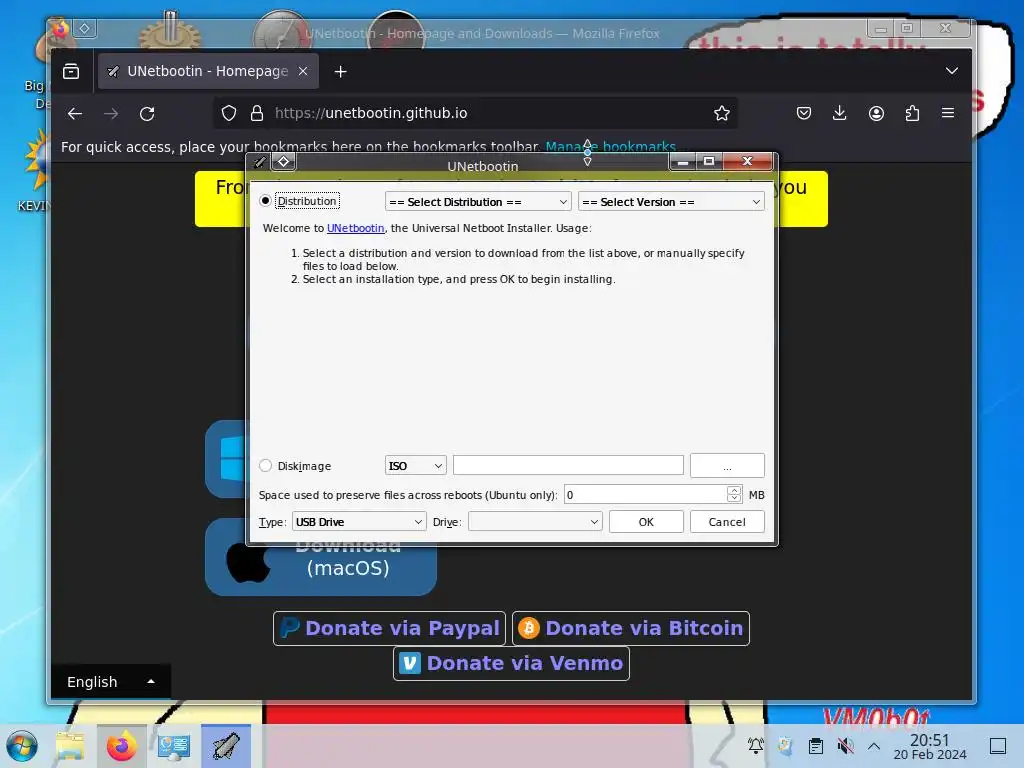Click Cancel in UNetbootin dialog
Viewport: 1024px width, 768px height.
tap(727, 522)
